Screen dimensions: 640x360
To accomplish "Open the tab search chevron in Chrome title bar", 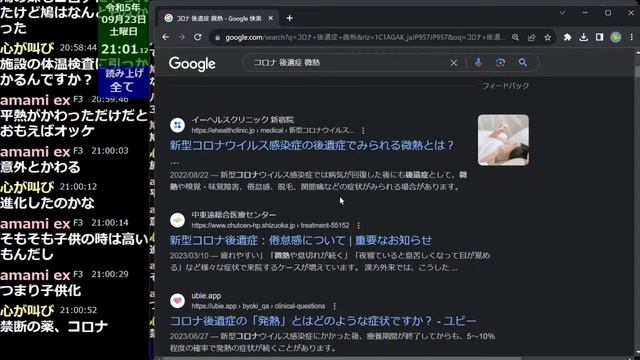I will click(562, 13).
